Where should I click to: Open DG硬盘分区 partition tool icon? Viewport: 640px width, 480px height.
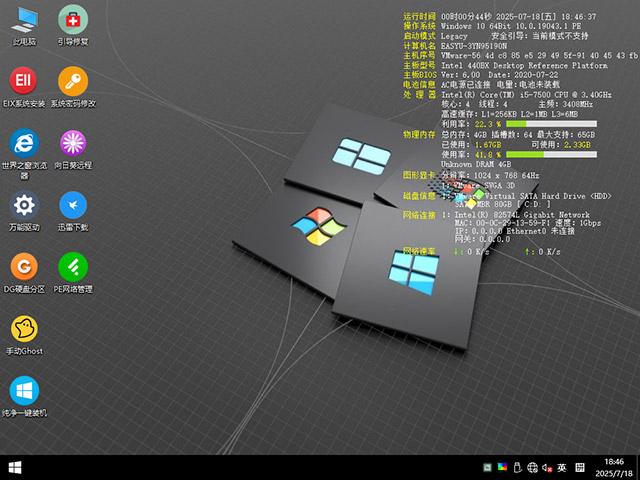click(x=24, y=273)
